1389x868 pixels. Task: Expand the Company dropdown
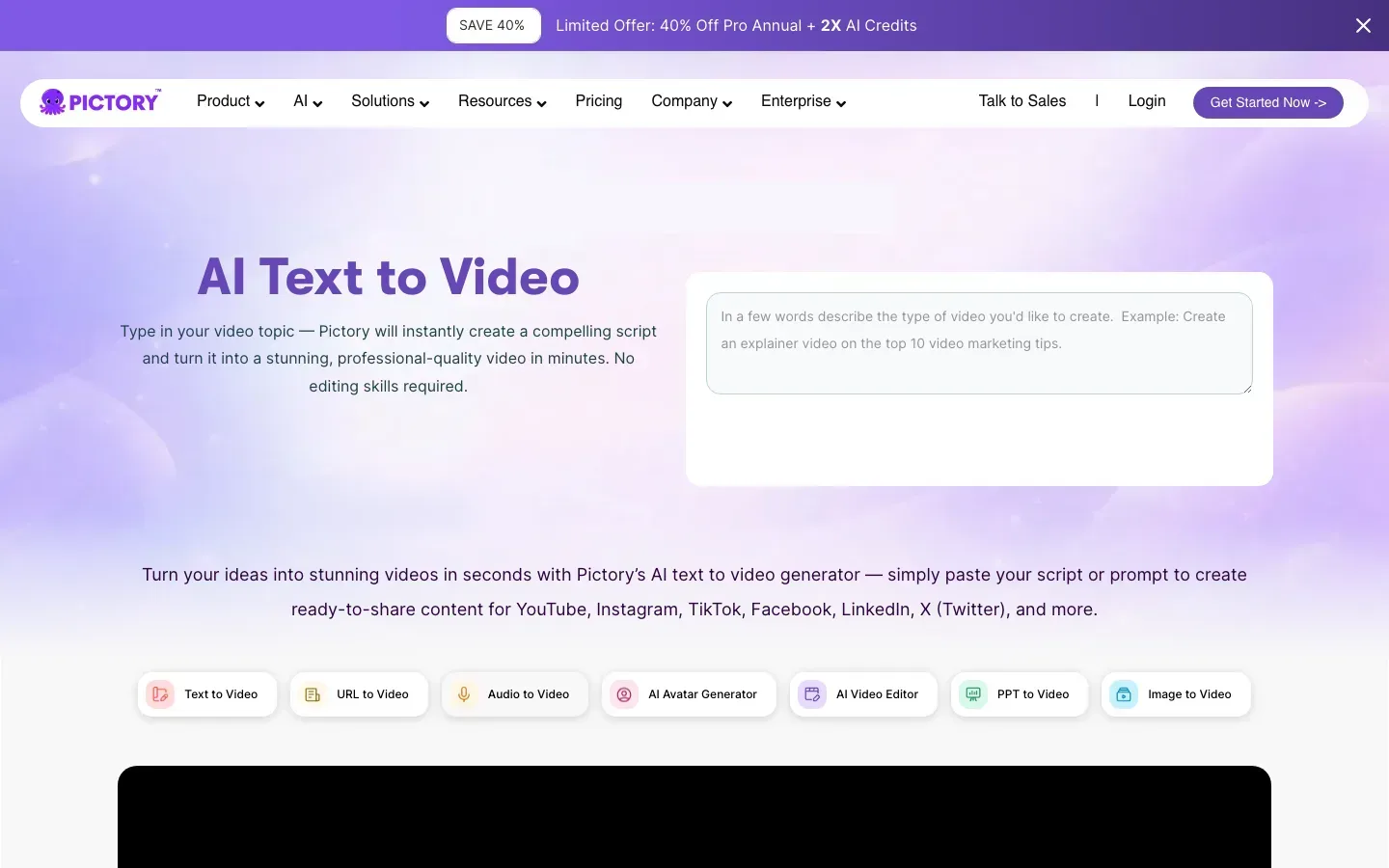click(x=692, y=101)
